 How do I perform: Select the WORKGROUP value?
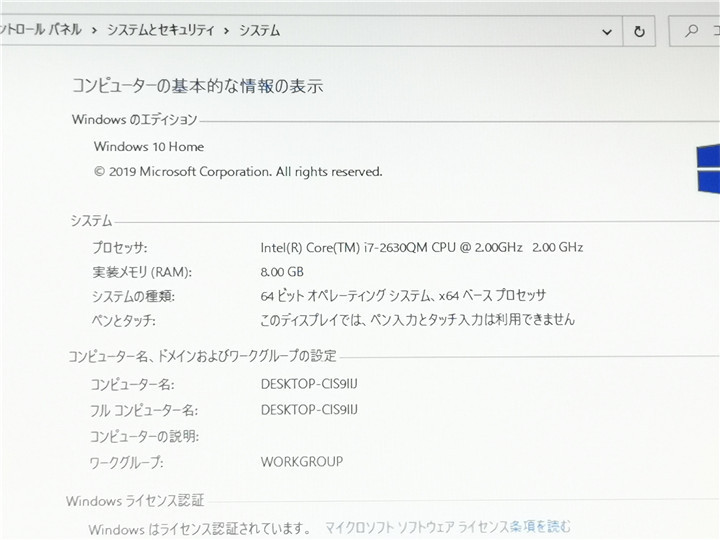302,461
